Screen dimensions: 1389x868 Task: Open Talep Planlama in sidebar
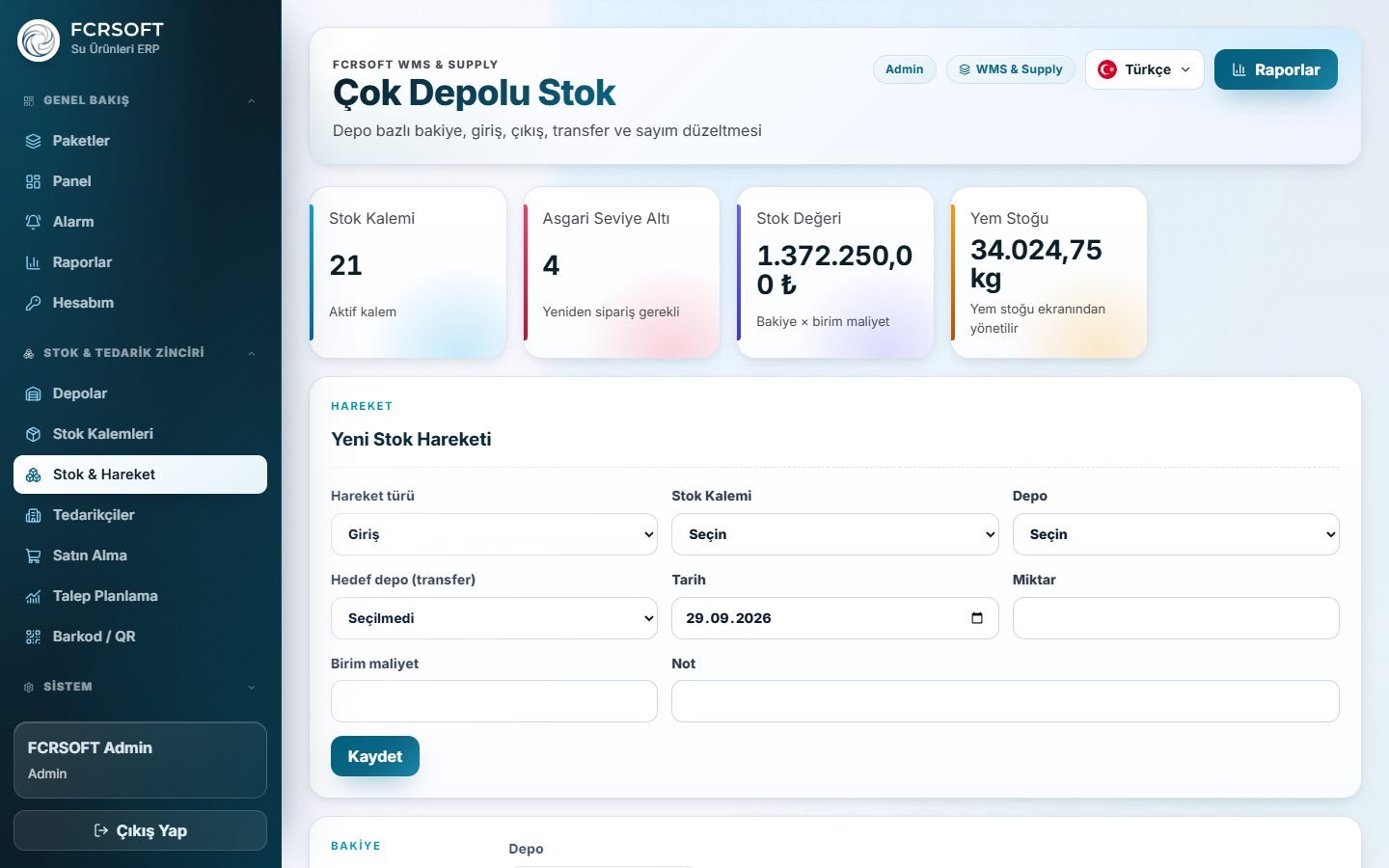140,596
